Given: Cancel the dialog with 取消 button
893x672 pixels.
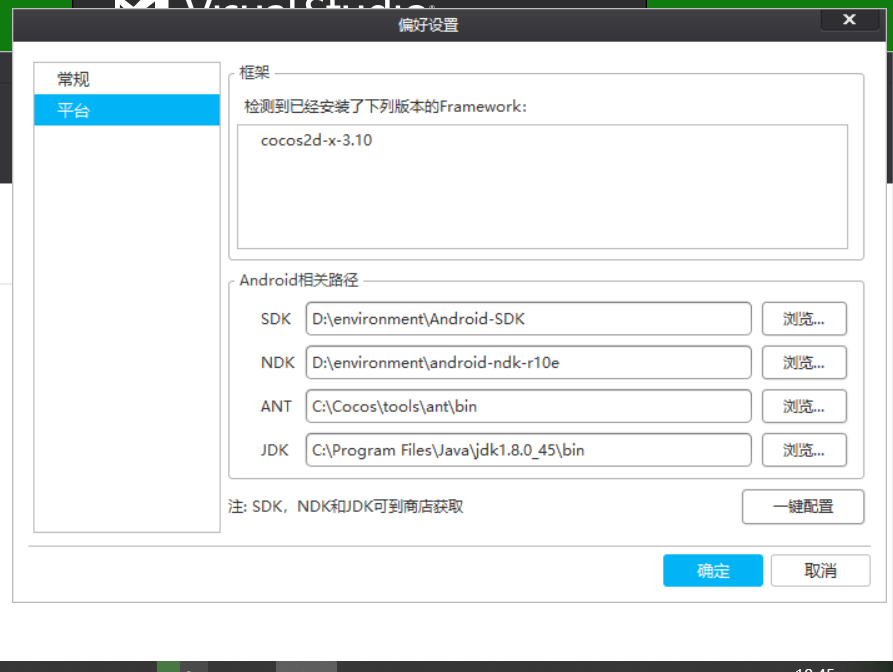Looking at the screenshot, I should 821,571.
